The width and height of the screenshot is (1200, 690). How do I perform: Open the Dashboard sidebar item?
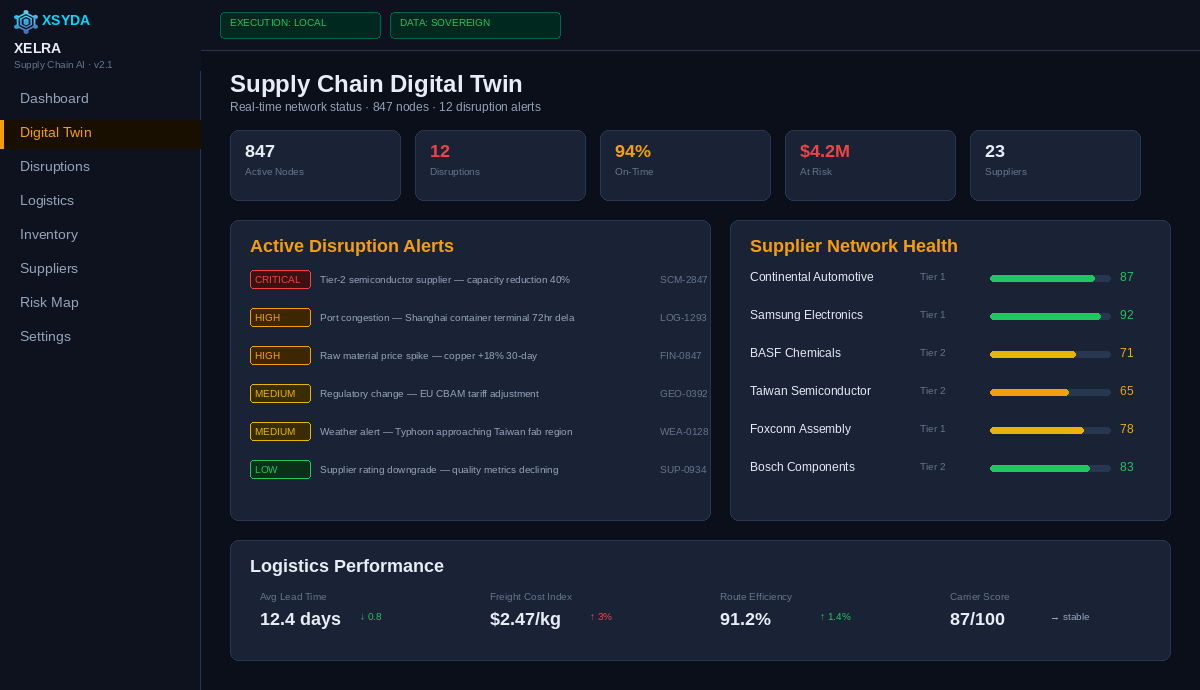tap(54, 99)
